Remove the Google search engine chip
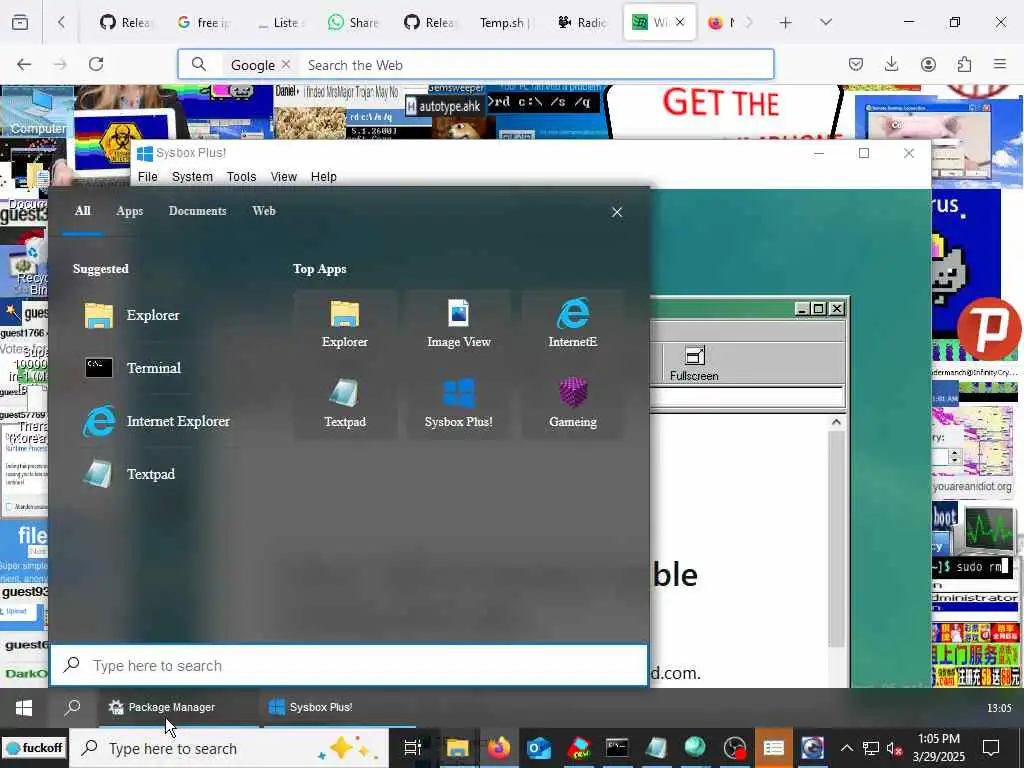The image size is (1024, 768). click(285, 65)
